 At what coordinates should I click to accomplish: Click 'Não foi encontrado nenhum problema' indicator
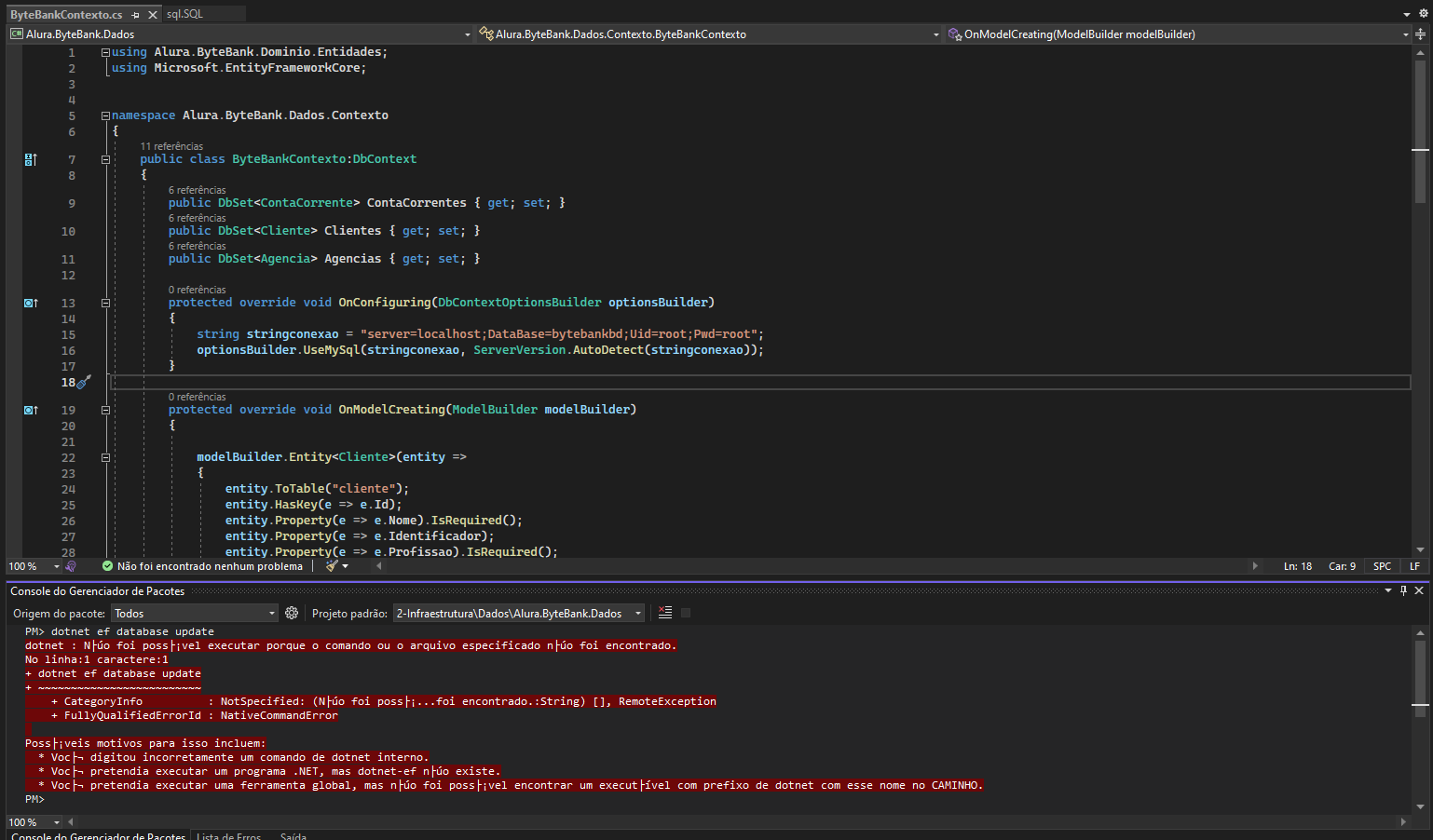(210, 566)
